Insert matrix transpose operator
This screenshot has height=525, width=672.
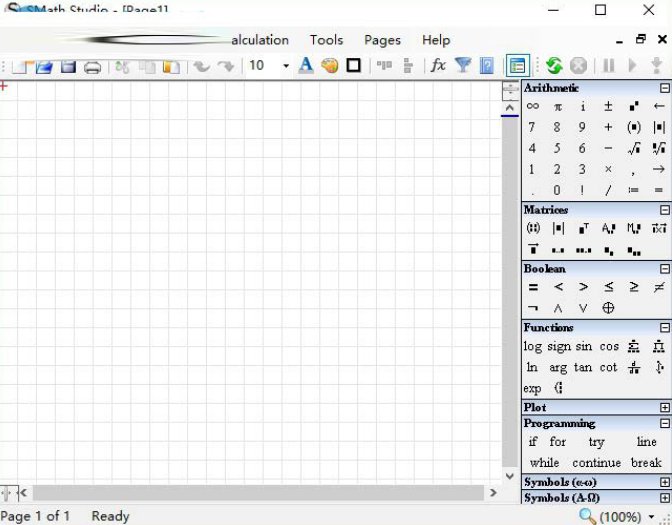[x=583, y=229]
